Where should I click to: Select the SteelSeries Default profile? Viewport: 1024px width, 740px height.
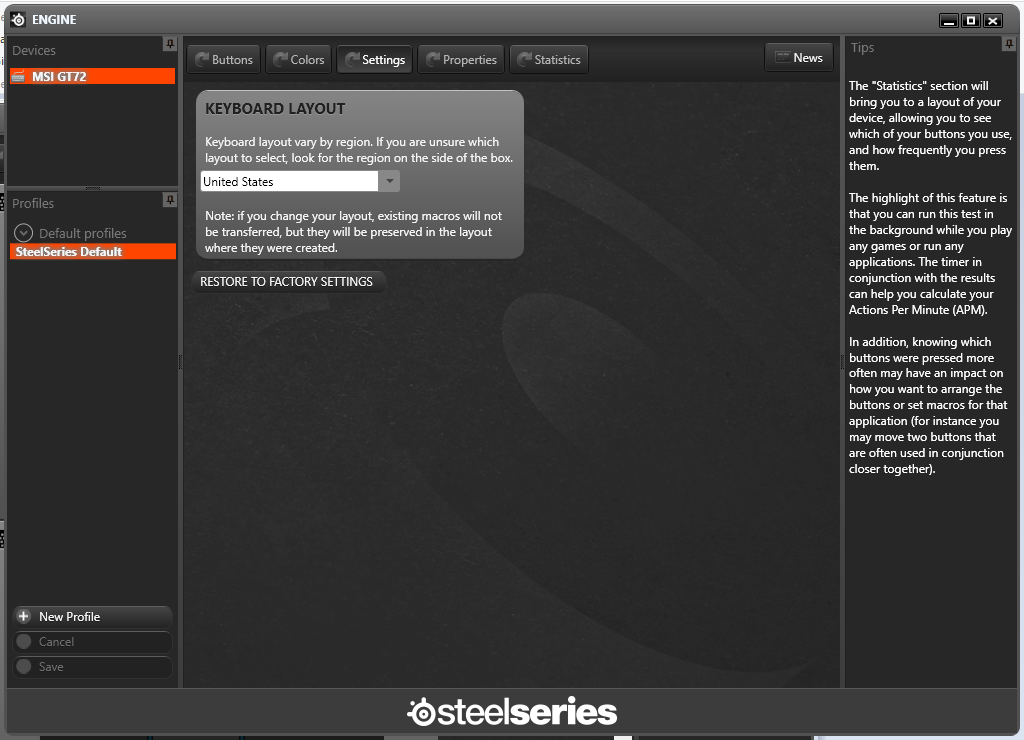(93, 251)
